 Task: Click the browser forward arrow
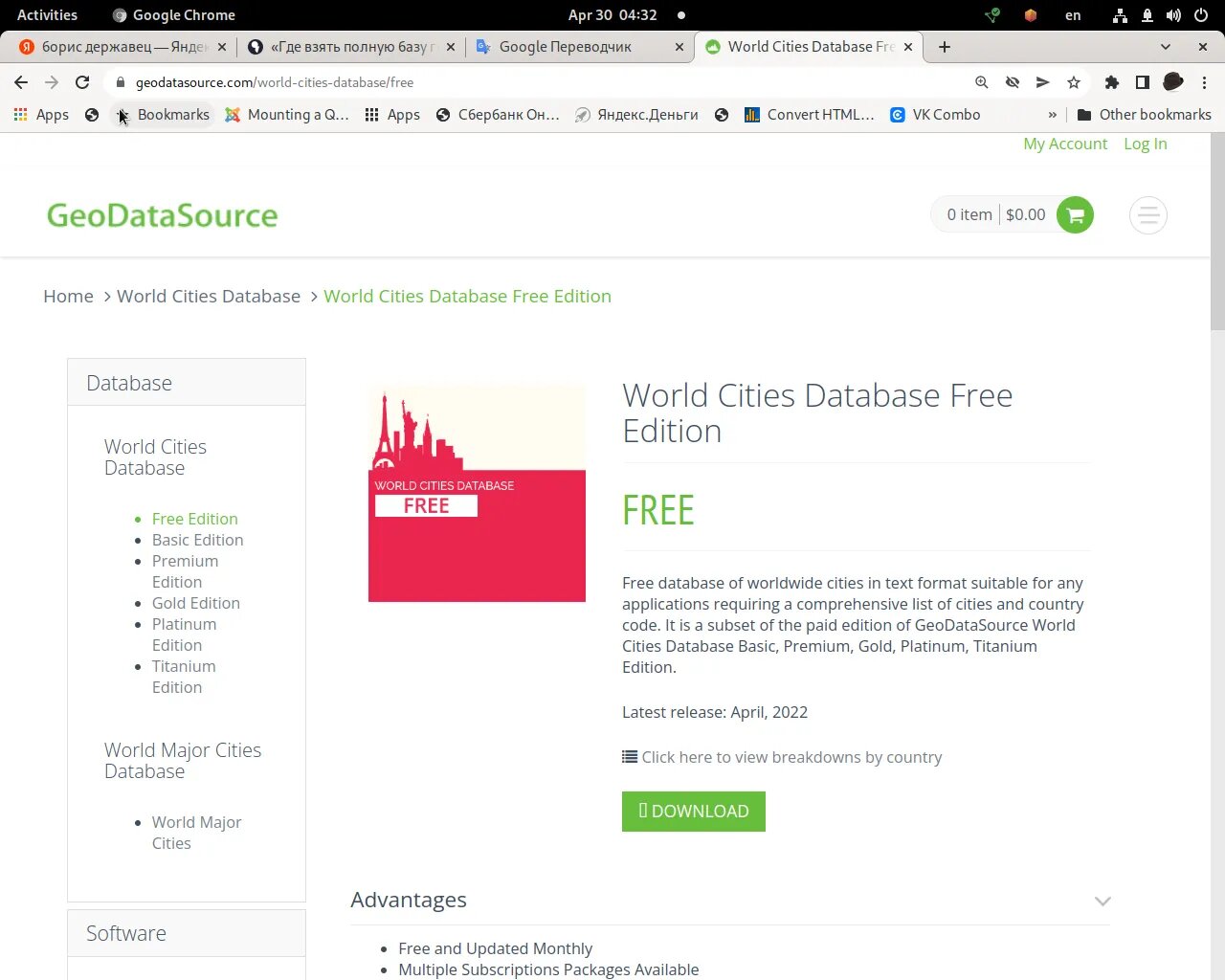pos(52,82)
